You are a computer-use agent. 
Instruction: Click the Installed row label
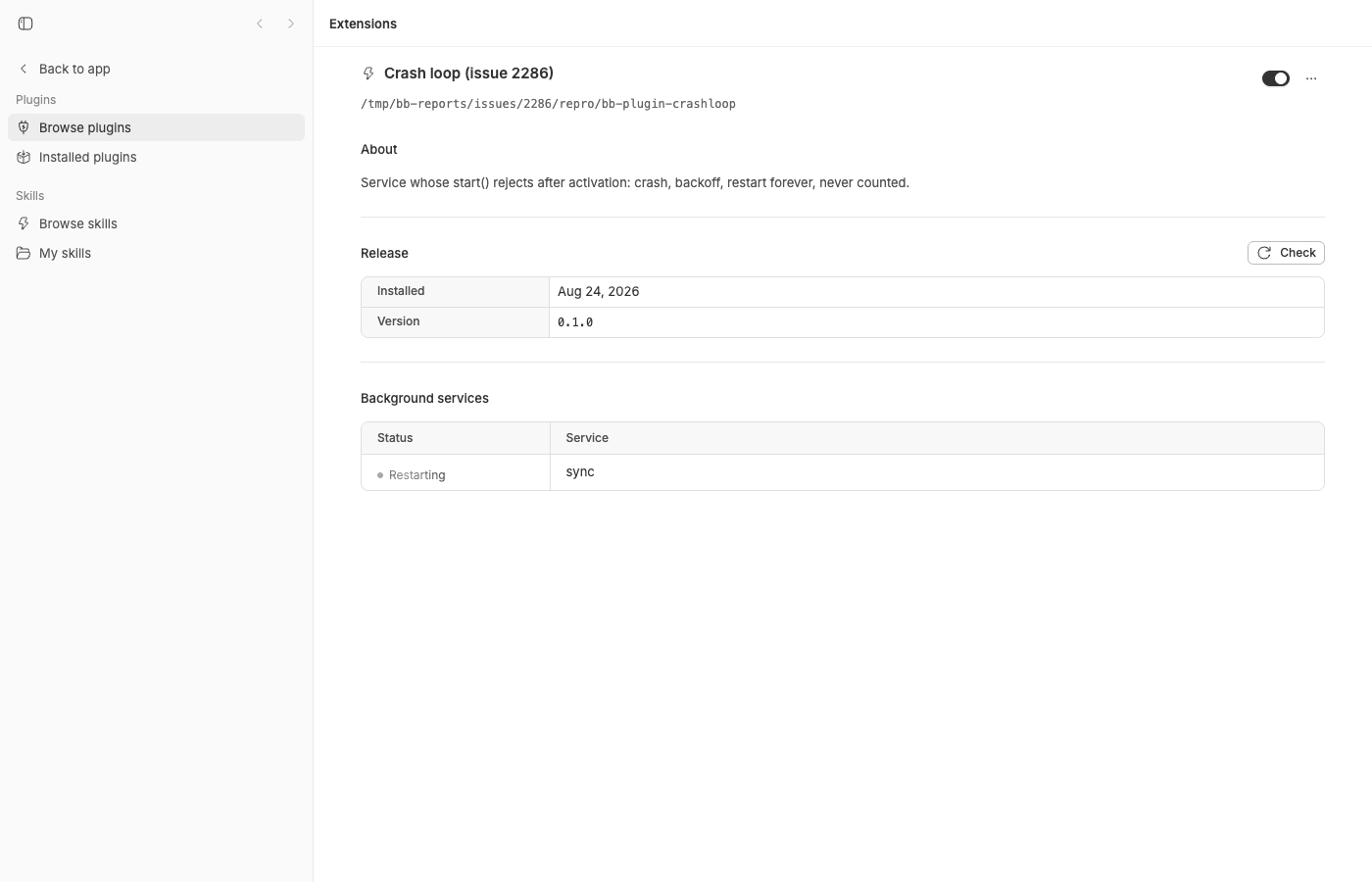click(401, 291)
